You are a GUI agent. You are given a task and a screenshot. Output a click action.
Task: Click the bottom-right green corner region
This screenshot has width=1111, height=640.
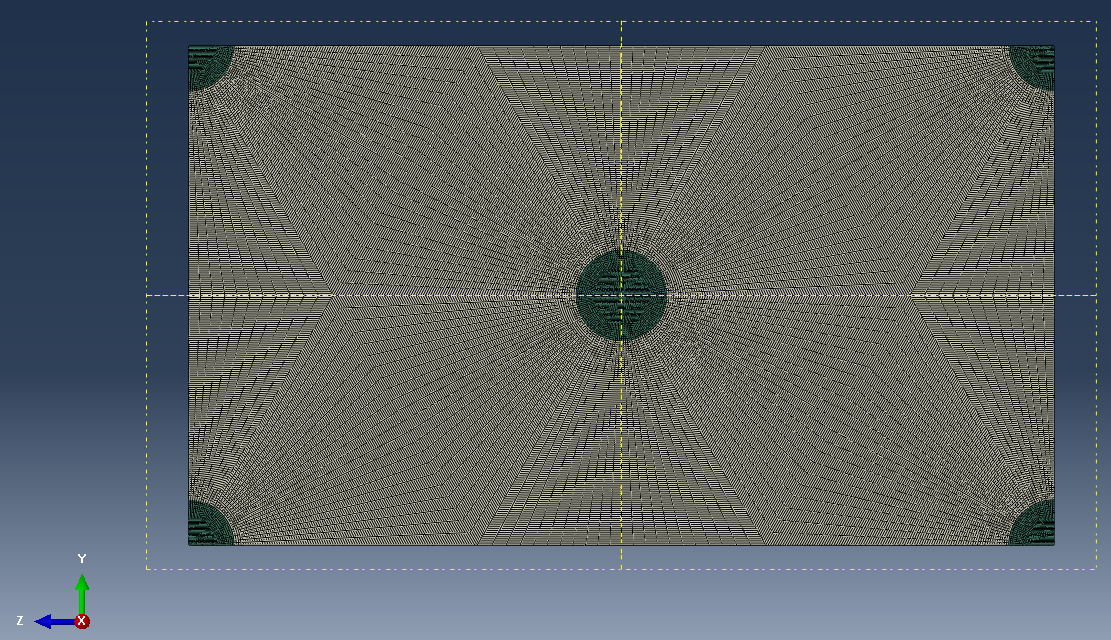[1035, 525]
